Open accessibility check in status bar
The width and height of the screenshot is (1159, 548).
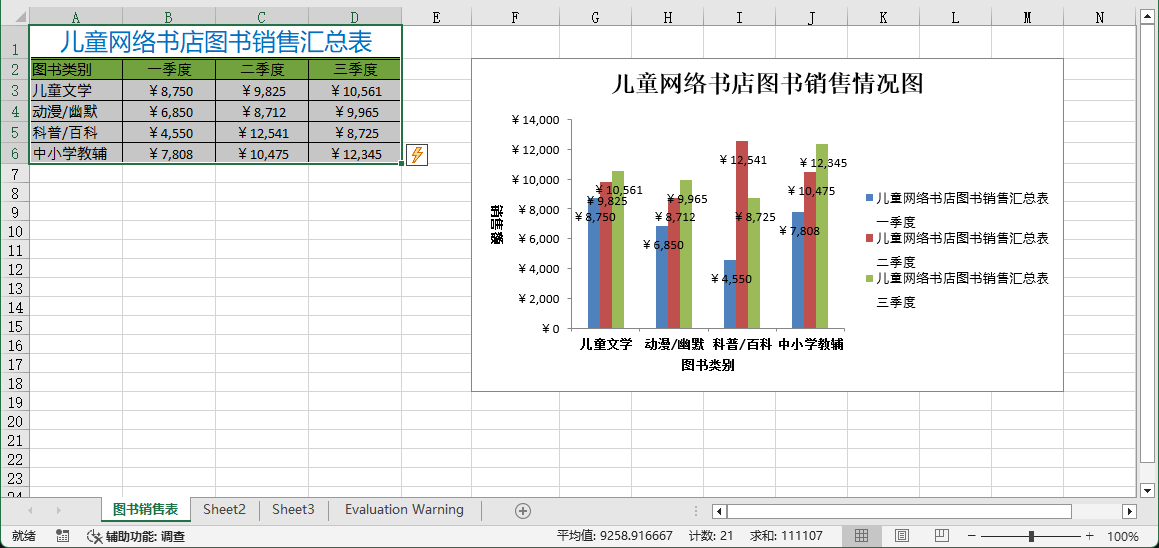point(136,536)
